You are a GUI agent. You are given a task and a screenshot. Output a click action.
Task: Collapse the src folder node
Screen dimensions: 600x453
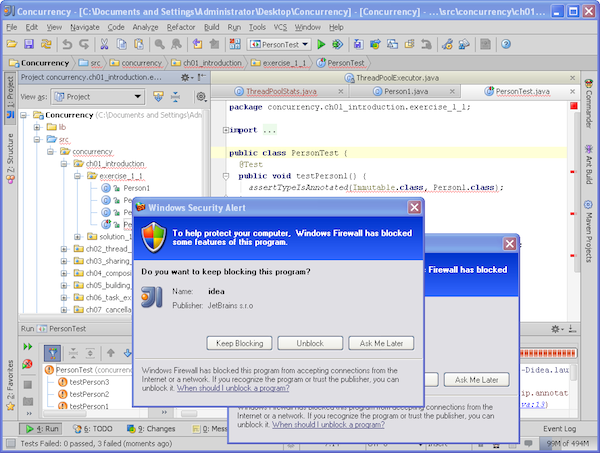[37, 139]
